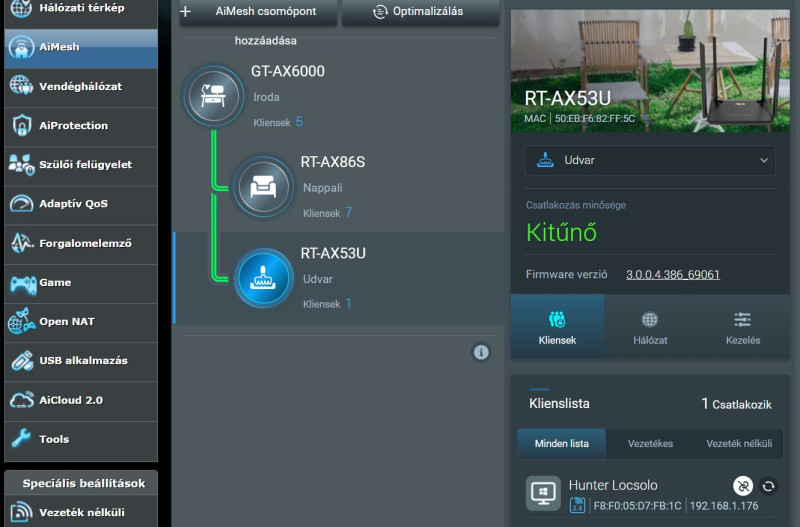Click the Kitűnő connection quality text

pyautogui.click(x=561, y=233)
